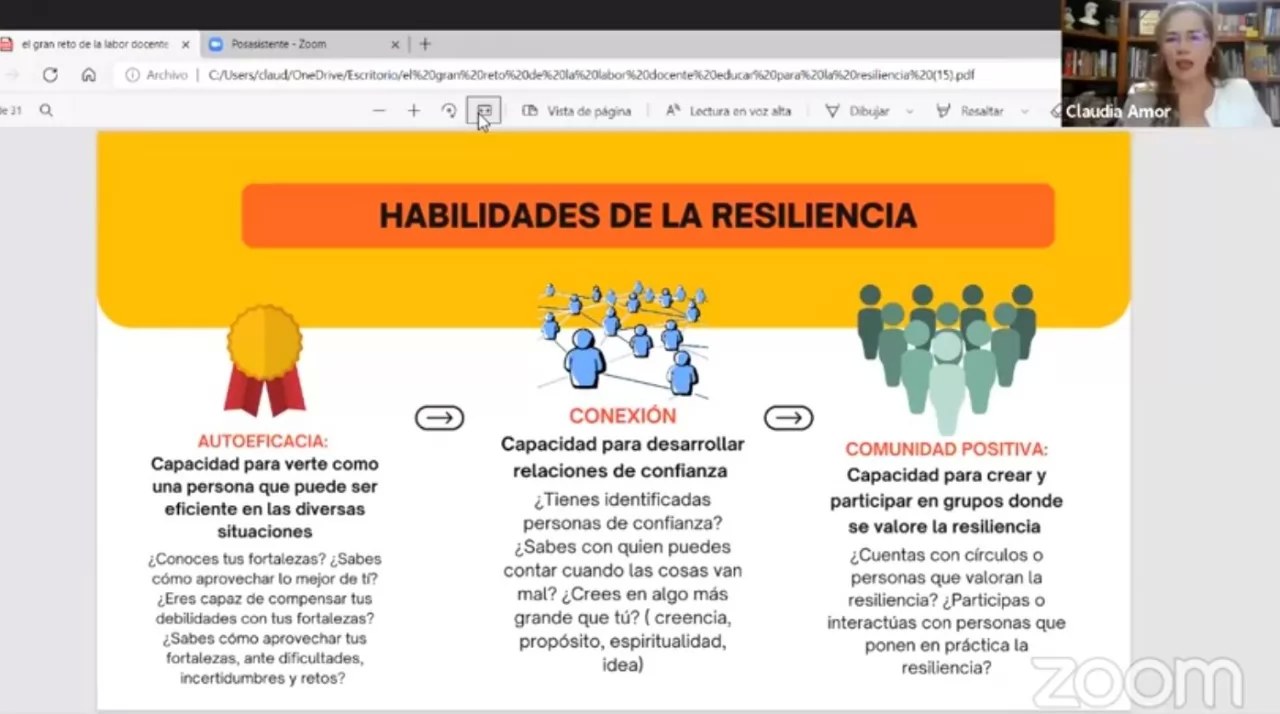
Task: Rotate the PDF page
Action: click(448, 110)
